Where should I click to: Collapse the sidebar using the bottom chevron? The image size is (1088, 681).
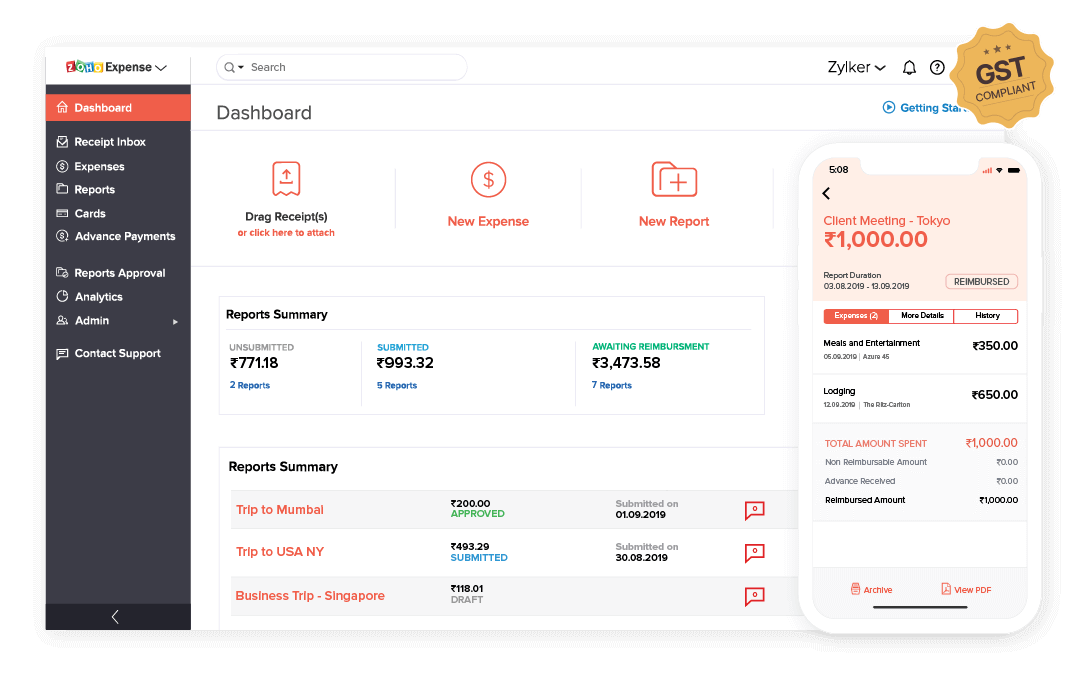(x=114, y=616)
